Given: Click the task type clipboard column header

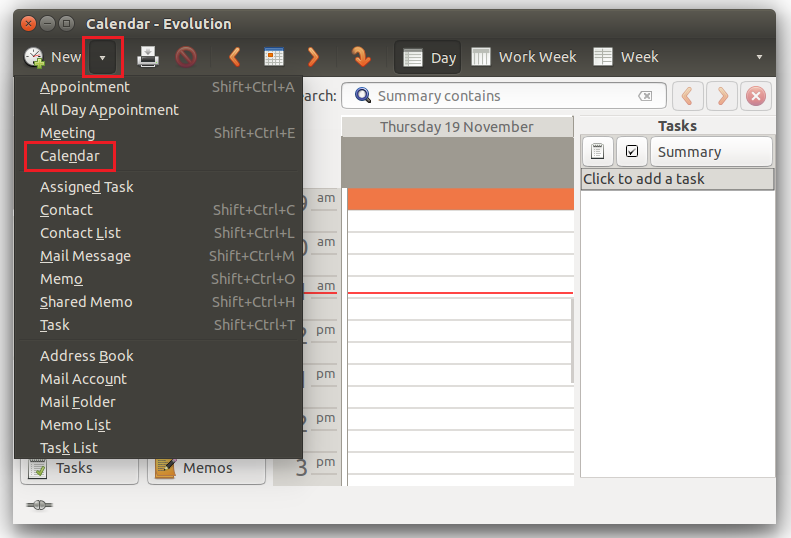Looking at the screenshot, I should pyautogui.click(x=597, y=151).
